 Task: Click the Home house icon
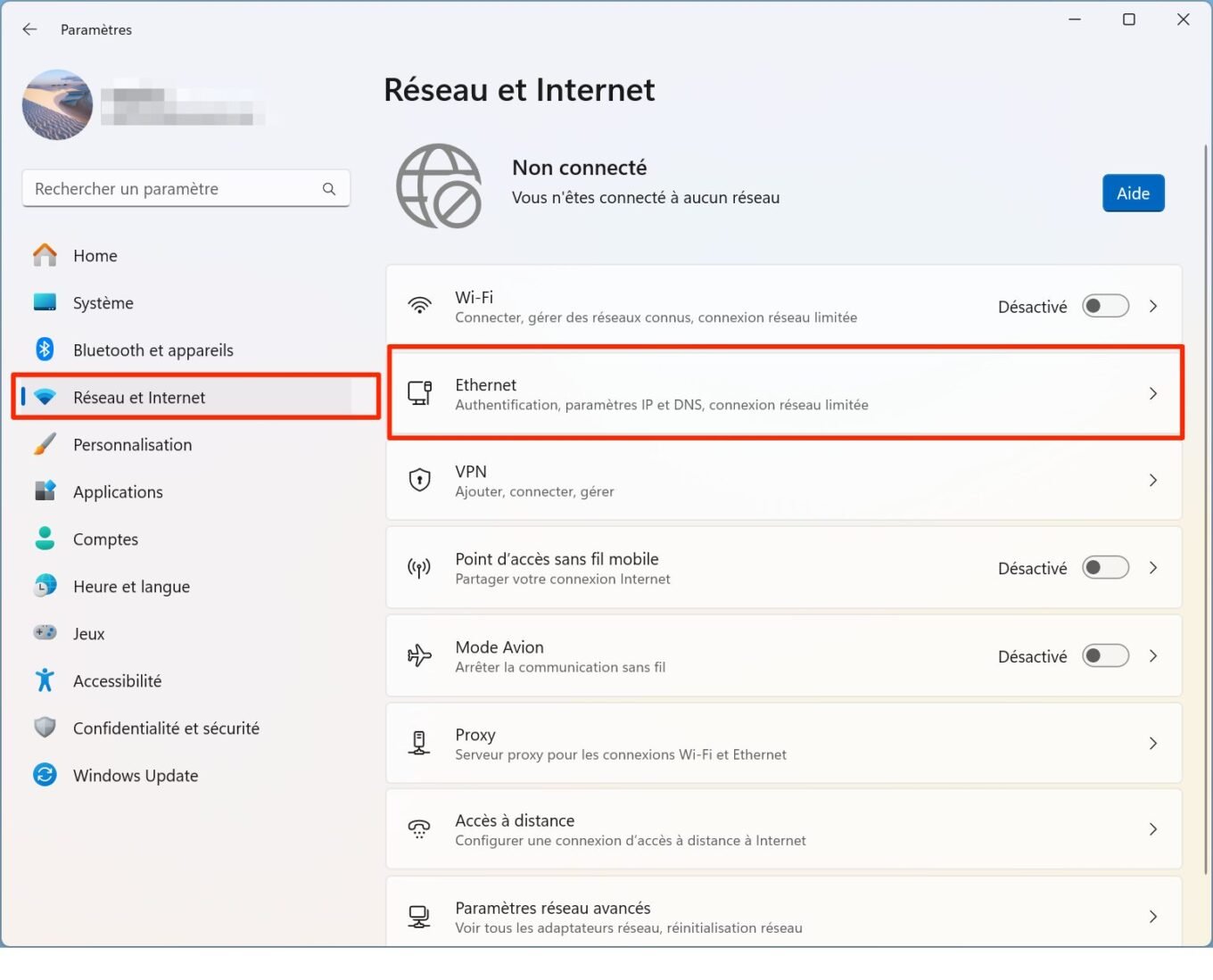[45, 255]
